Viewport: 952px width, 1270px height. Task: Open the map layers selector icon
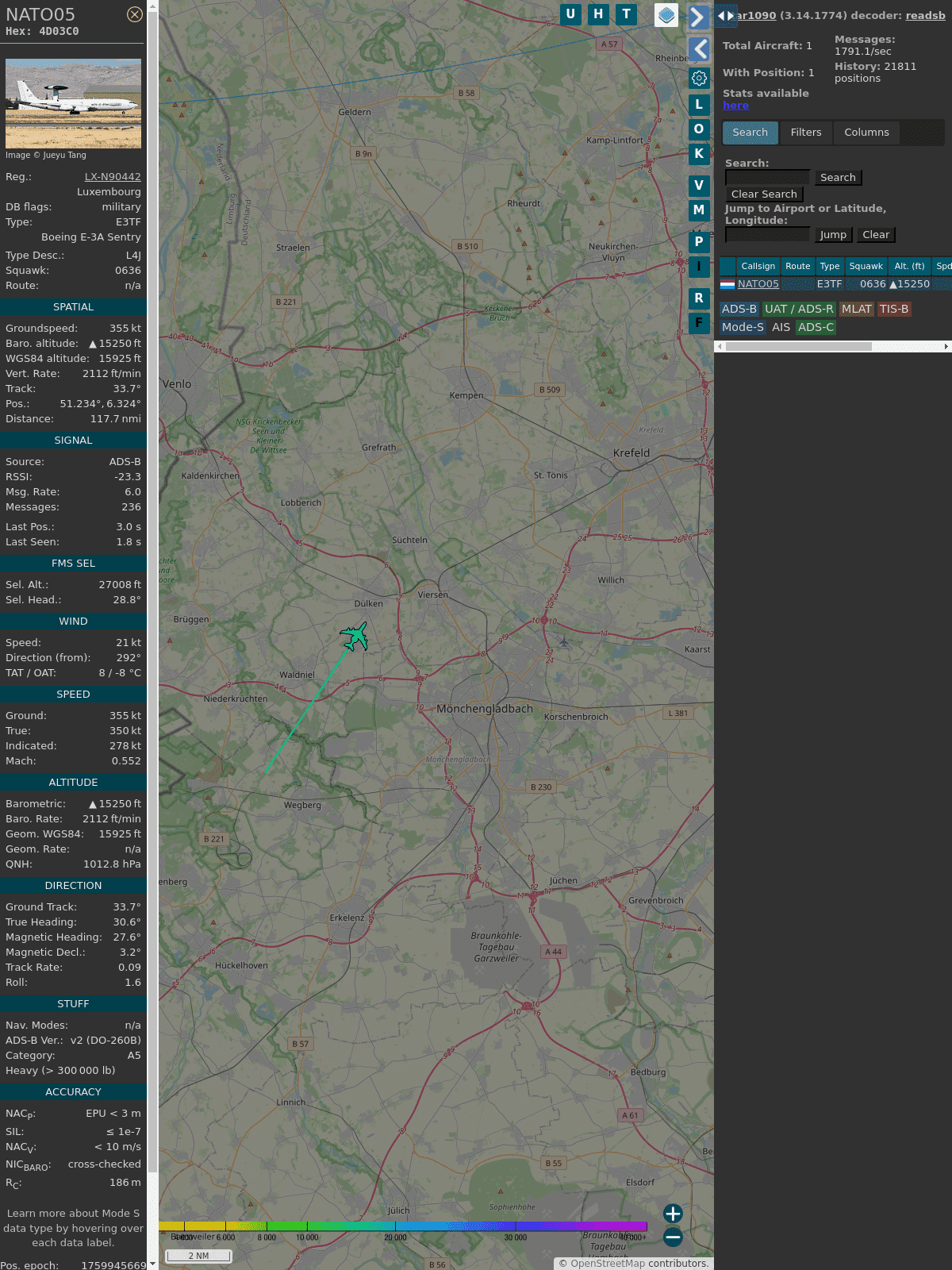point(666,15)
